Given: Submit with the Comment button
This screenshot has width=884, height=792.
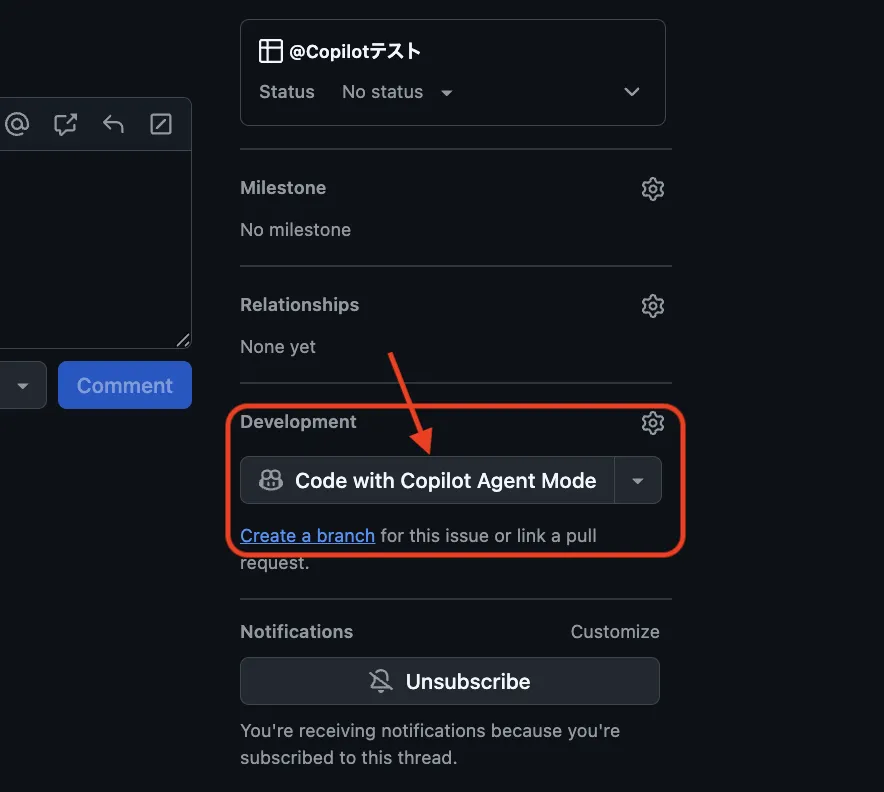Looking at the screenshot, I should click(124, 385).
